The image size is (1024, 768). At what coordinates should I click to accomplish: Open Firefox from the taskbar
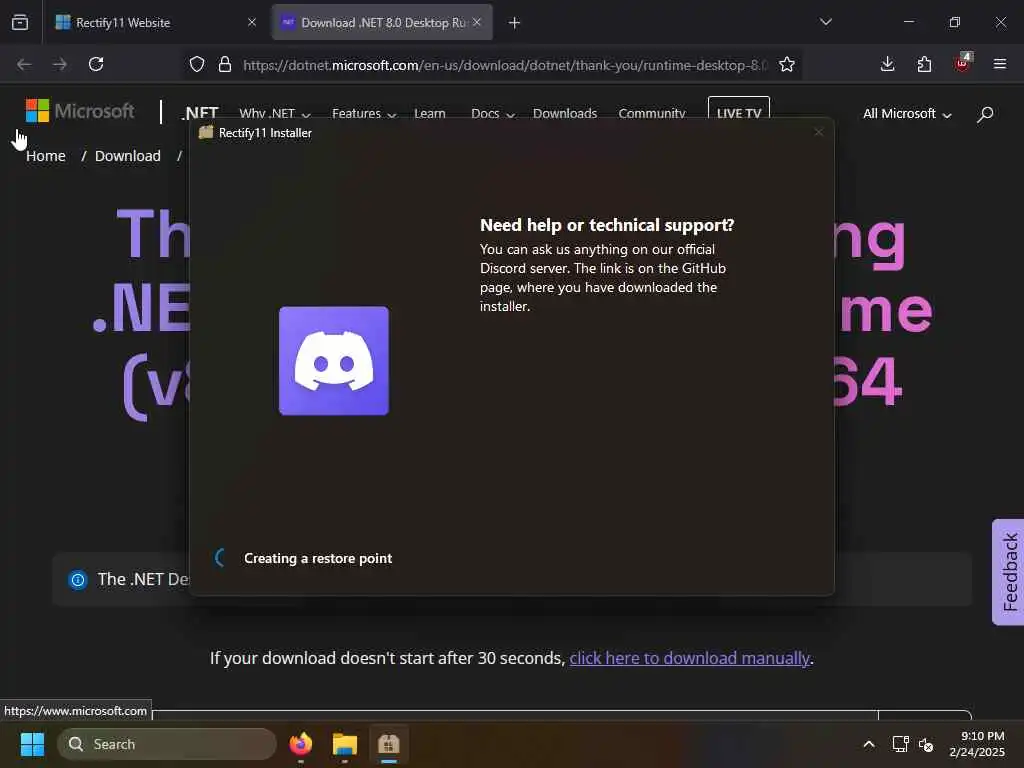(301, 744)
